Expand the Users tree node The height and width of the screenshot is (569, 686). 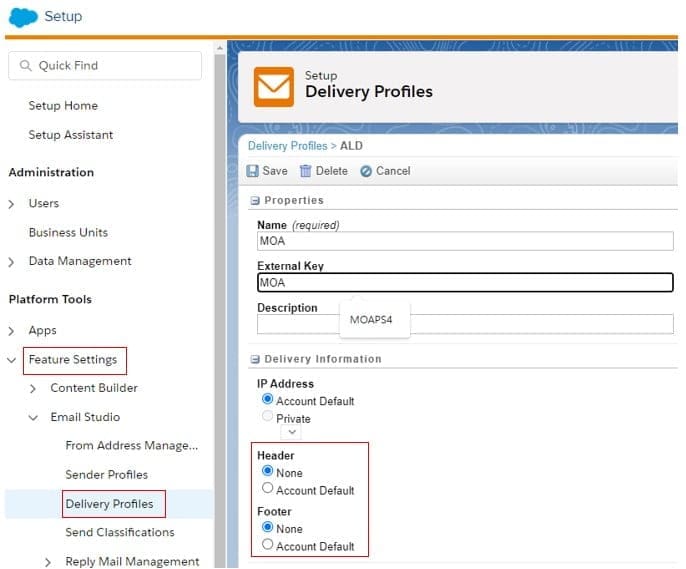point(12,204)
